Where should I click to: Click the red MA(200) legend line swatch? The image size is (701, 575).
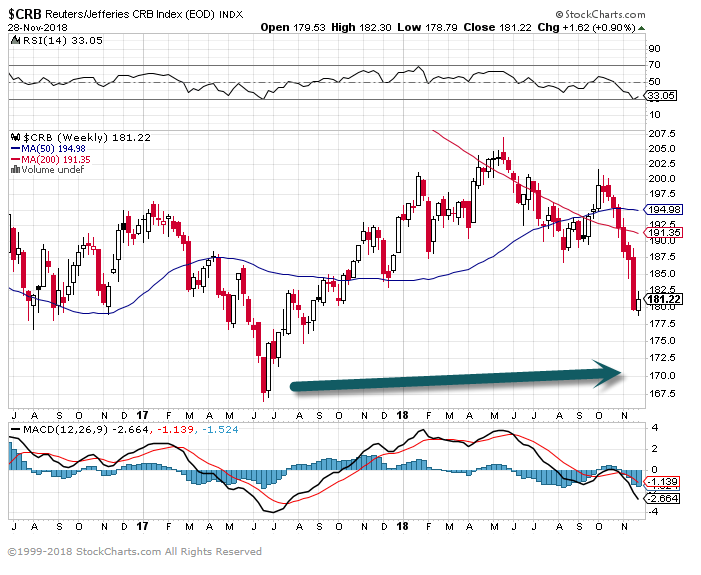point(15,160)
